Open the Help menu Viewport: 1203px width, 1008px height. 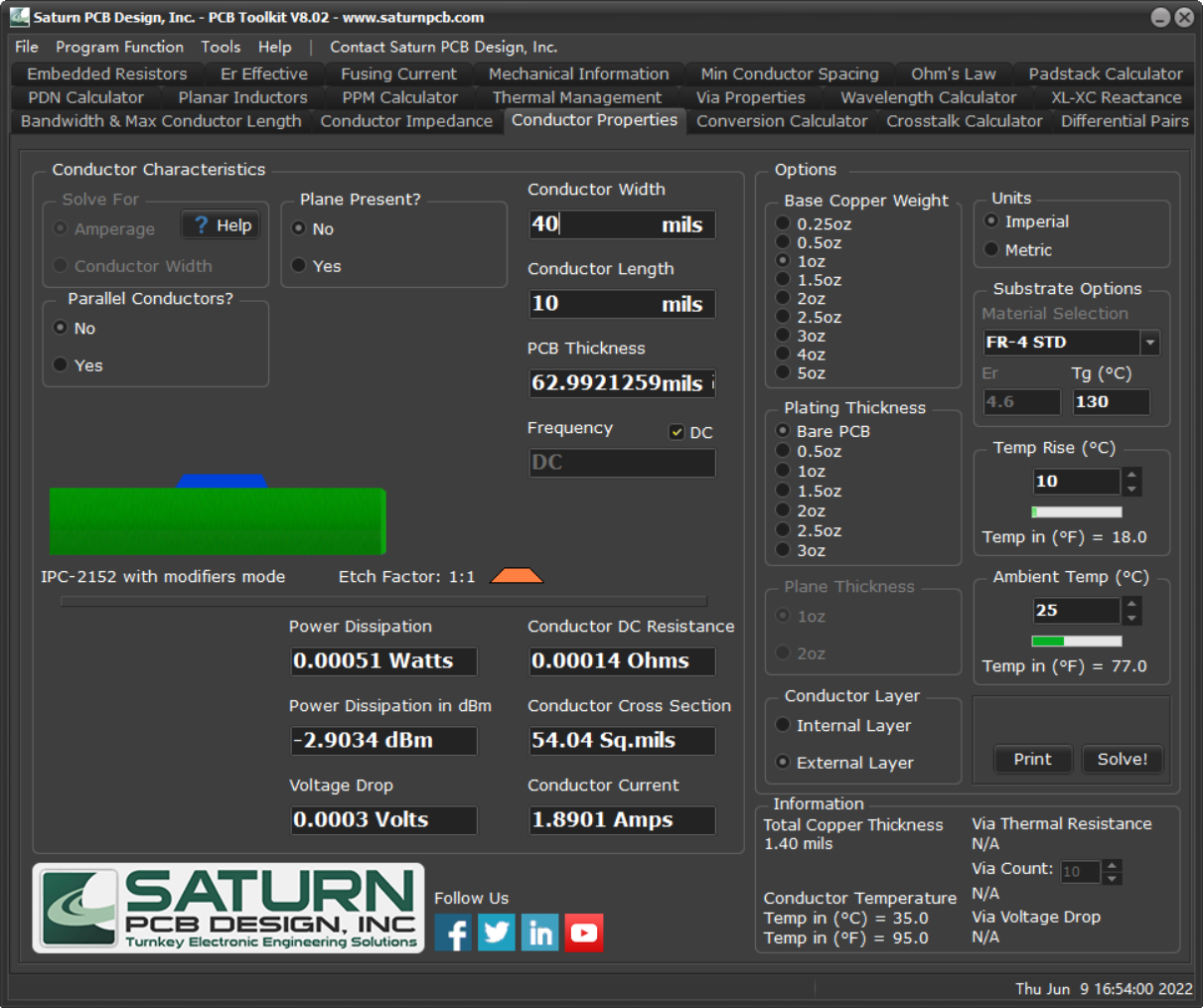pyautogui.click(x=275, y=47)
